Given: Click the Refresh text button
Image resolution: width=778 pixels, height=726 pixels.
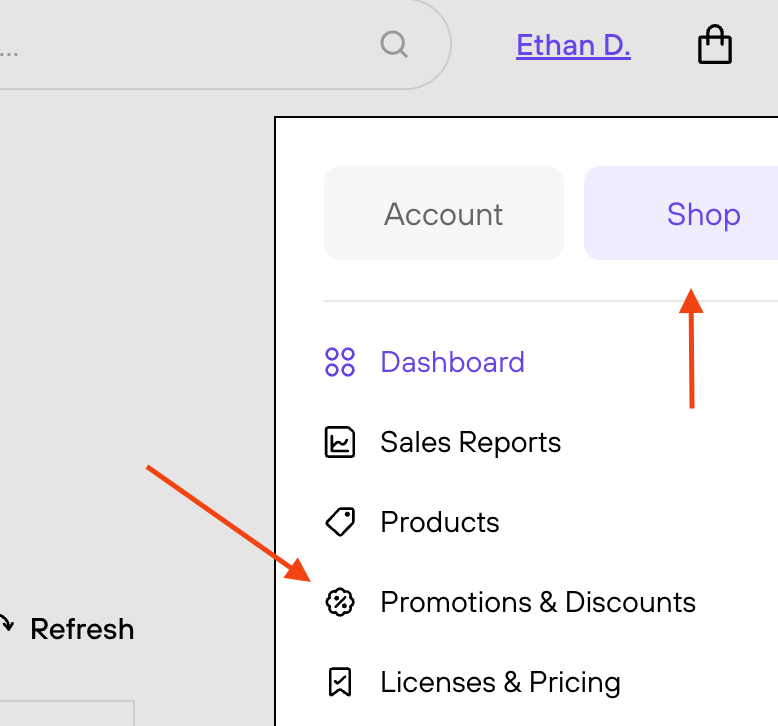Looking at the screenshot, I should pos(82,629).
